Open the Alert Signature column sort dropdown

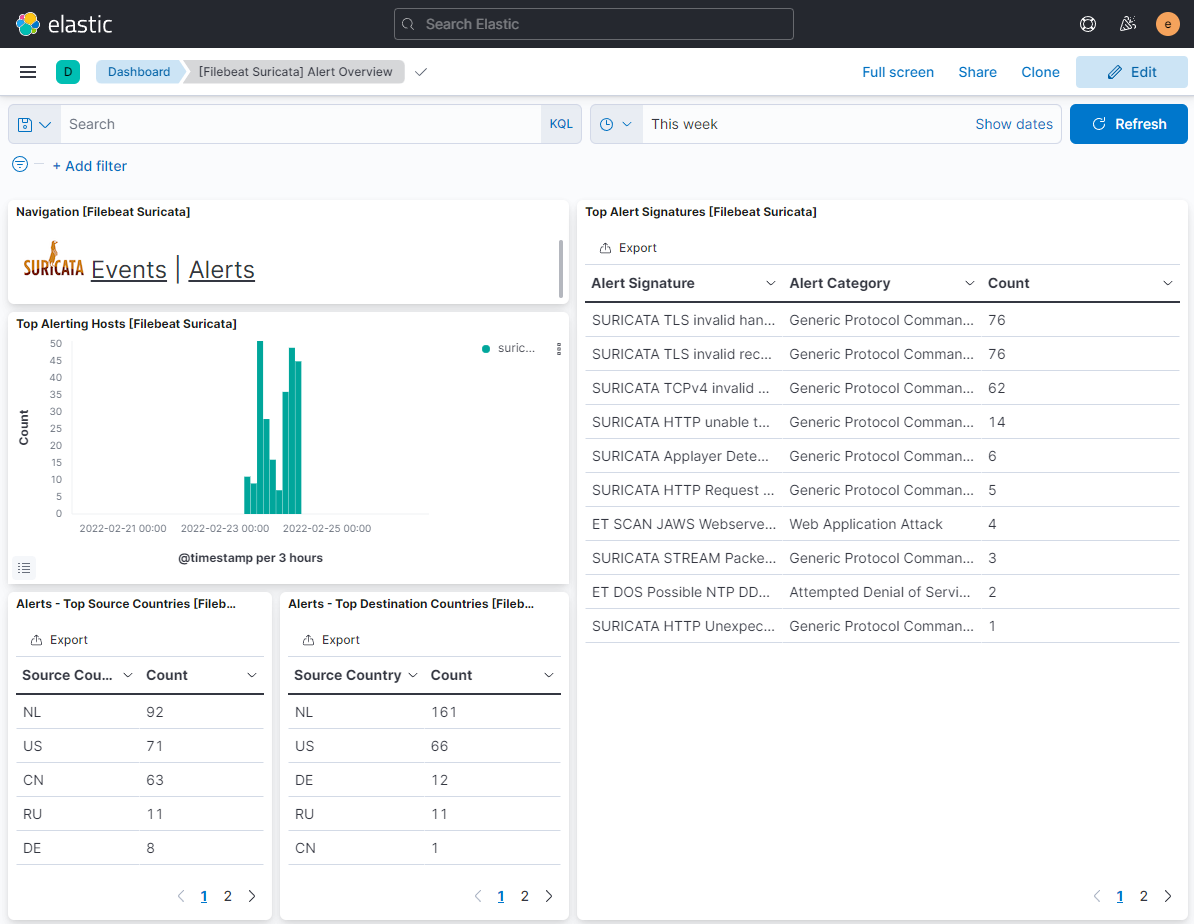point(771,283)
